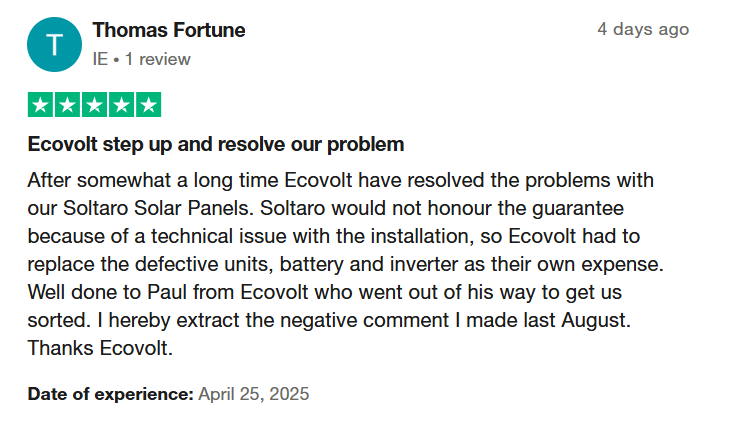Click the review's first line starting 'After somewhat'
Image resolution: width=732 pixels, height=421 pixels.
(341, 180)
